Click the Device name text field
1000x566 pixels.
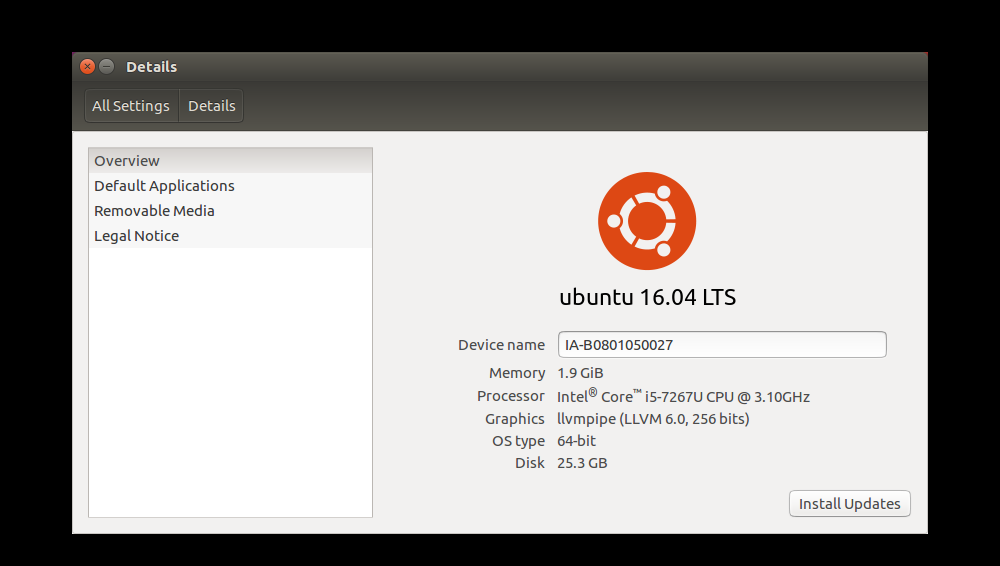click(x=722, y=345)
